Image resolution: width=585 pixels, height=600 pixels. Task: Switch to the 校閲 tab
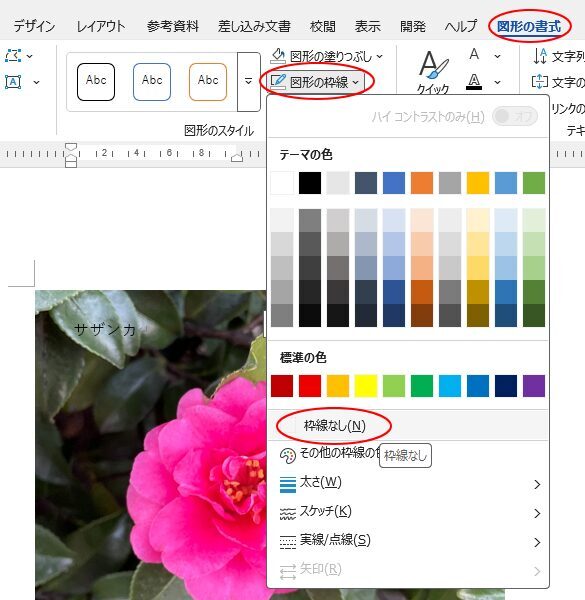point(323,26)
